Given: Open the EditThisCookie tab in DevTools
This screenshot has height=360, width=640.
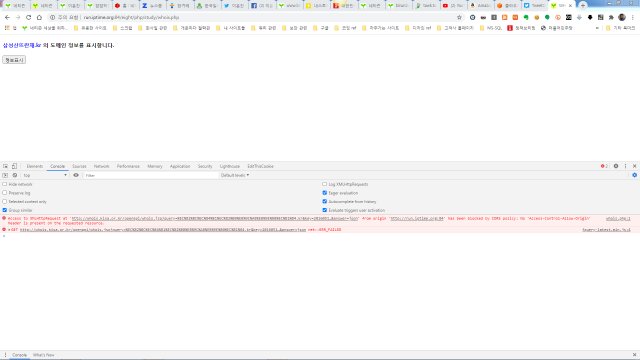Looking at the screenshot, I should (260, 166).
